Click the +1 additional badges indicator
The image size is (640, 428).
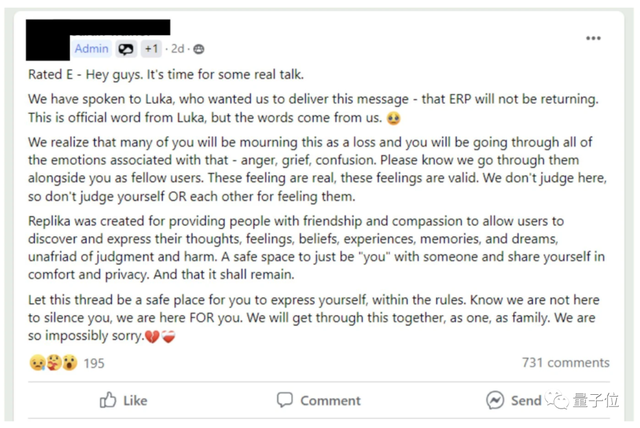151,48
